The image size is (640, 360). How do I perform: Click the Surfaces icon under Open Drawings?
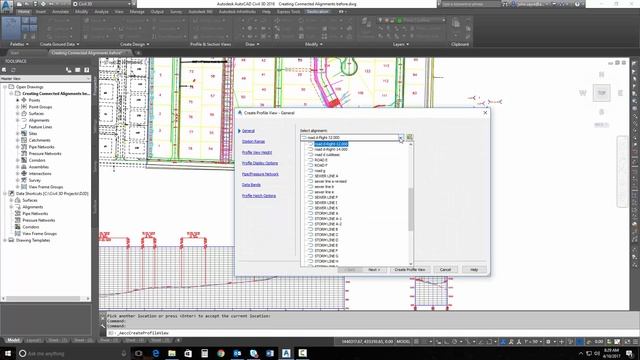tap(24, 113)
